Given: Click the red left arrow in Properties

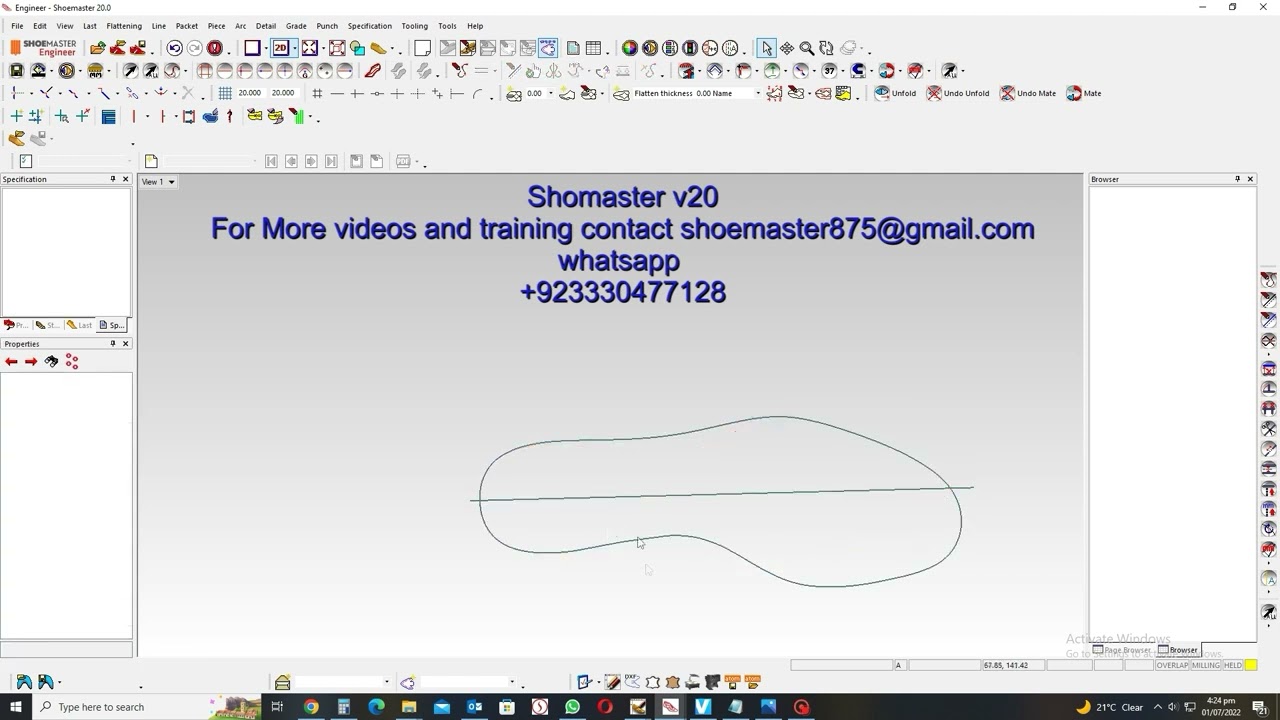Looking at the screenshot, I should [x=11, y=362].
